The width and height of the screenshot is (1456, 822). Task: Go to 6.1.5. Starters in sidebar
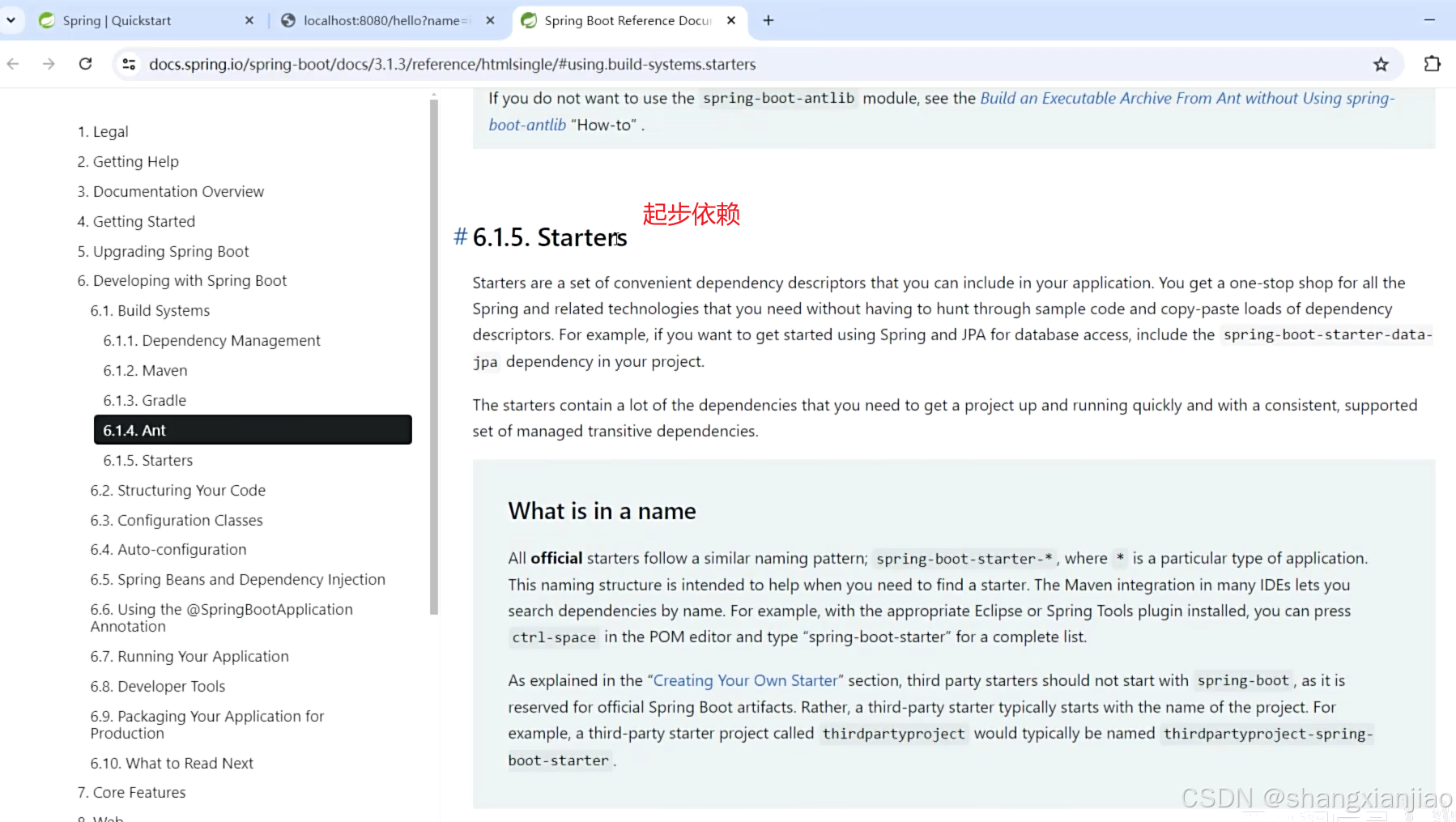coord(147,460)
